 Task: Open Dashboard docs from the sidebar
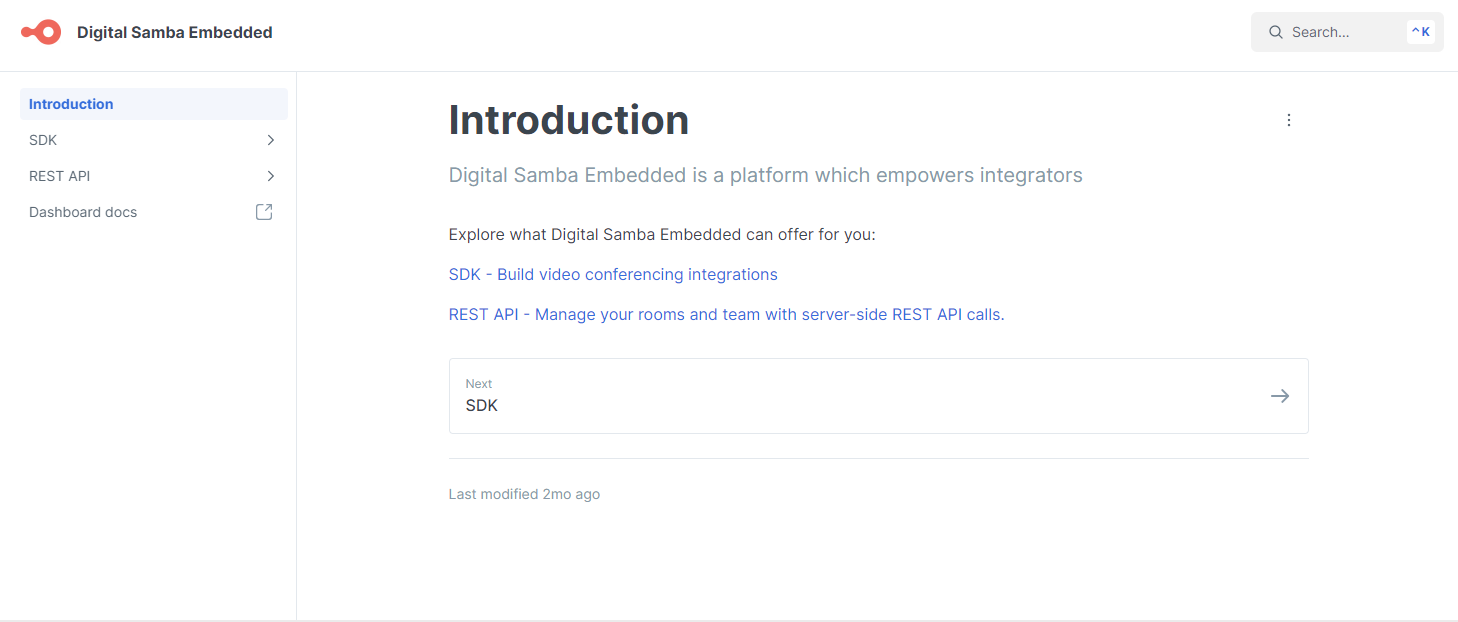83,212
